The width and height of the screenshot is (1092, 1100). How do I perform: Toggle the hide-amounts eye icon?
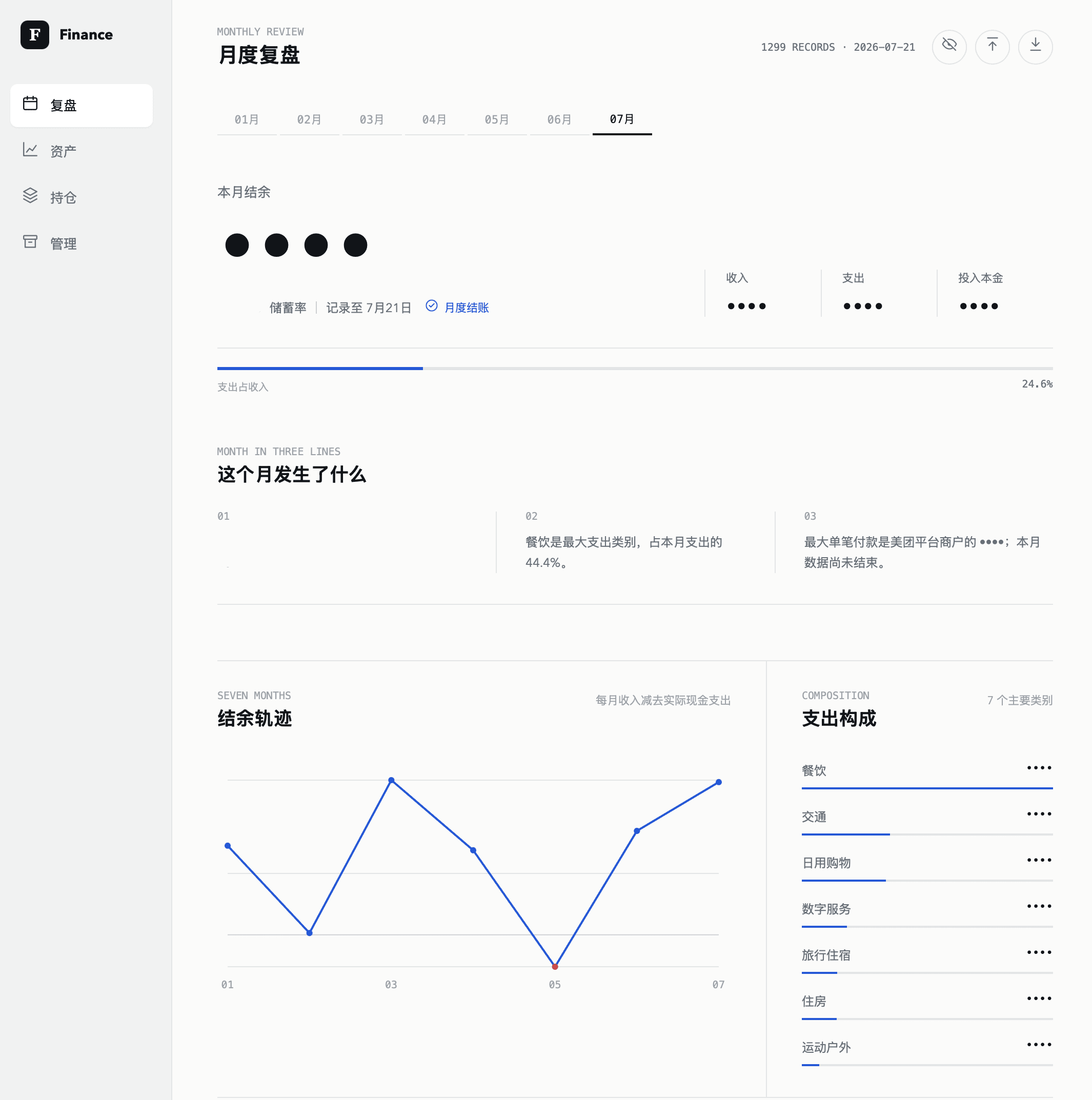click(949, 47)
